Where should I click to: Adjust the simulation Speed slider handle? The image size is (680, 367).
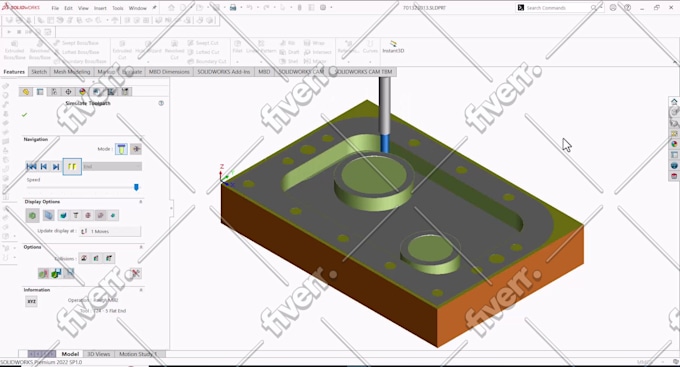[136, 187]
